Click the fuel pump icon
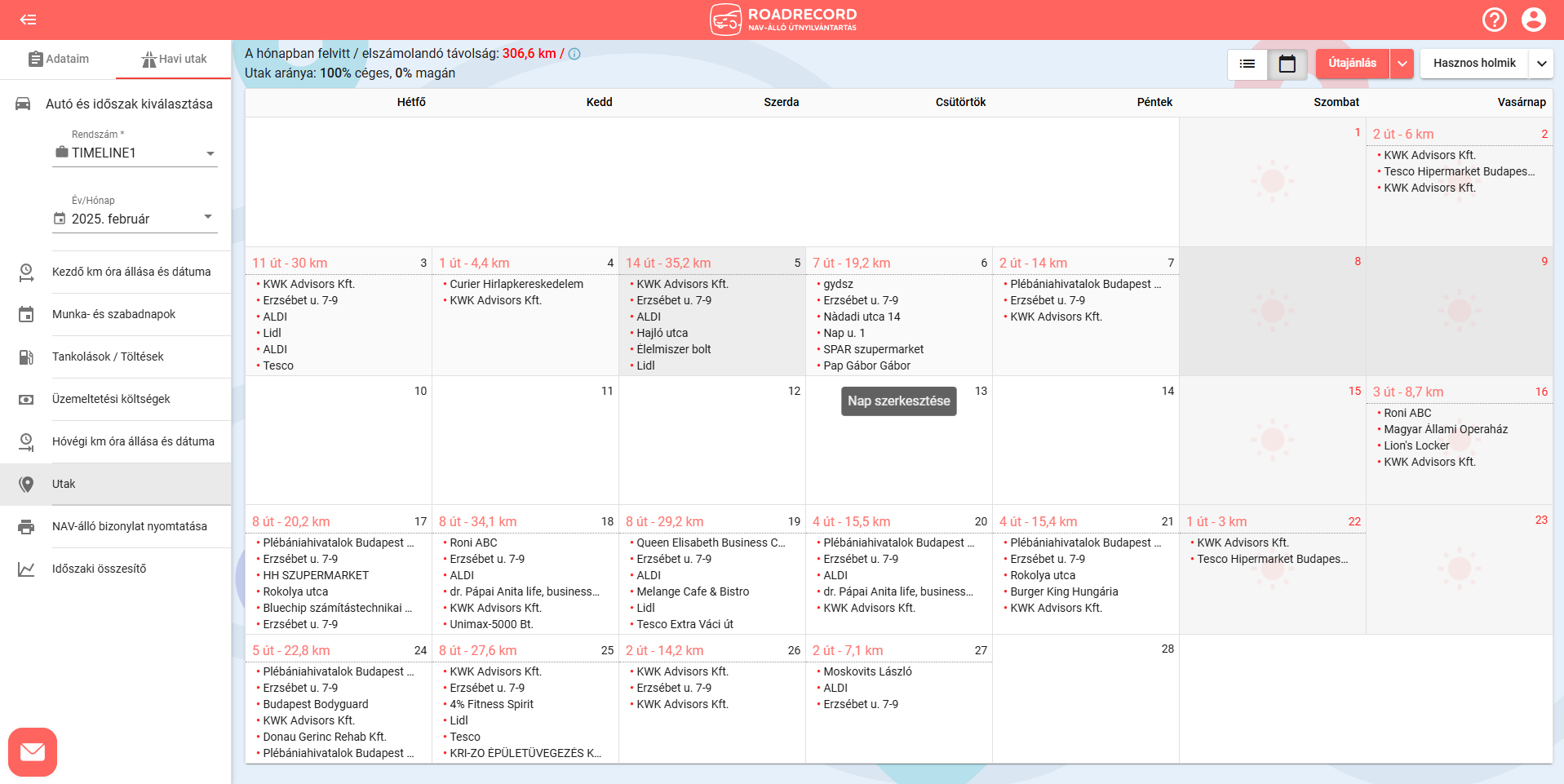Screen dimensions: 1564x784 (26, 357)
